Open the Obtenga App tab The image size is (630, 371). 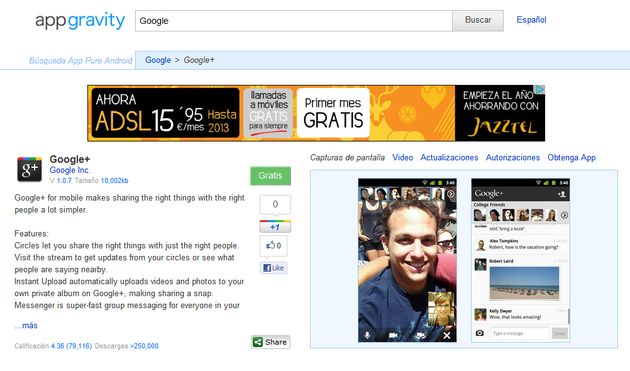click(571, 158)
